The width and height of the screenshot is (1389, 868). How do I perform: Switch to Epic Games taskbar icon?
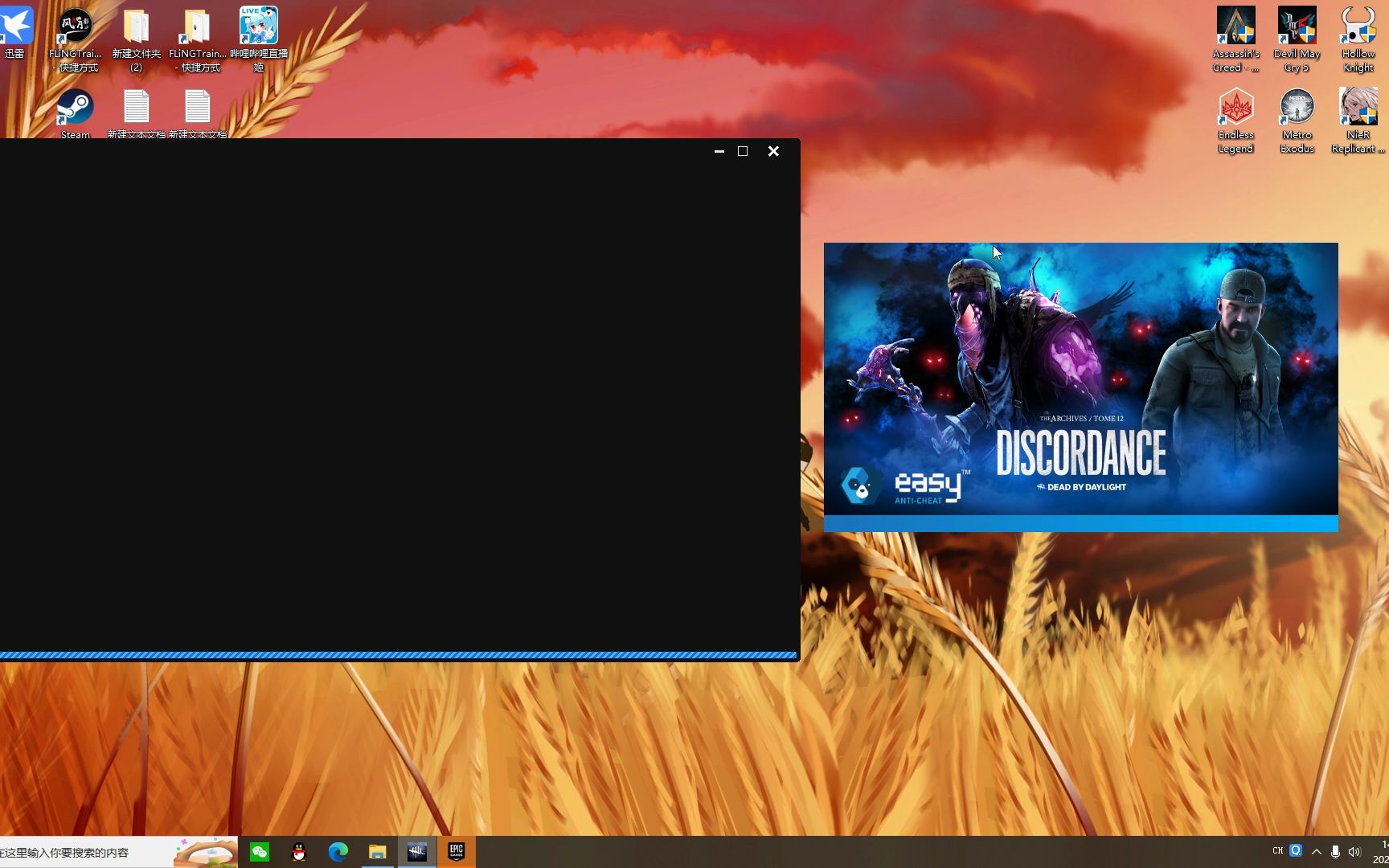coord(457,852)
